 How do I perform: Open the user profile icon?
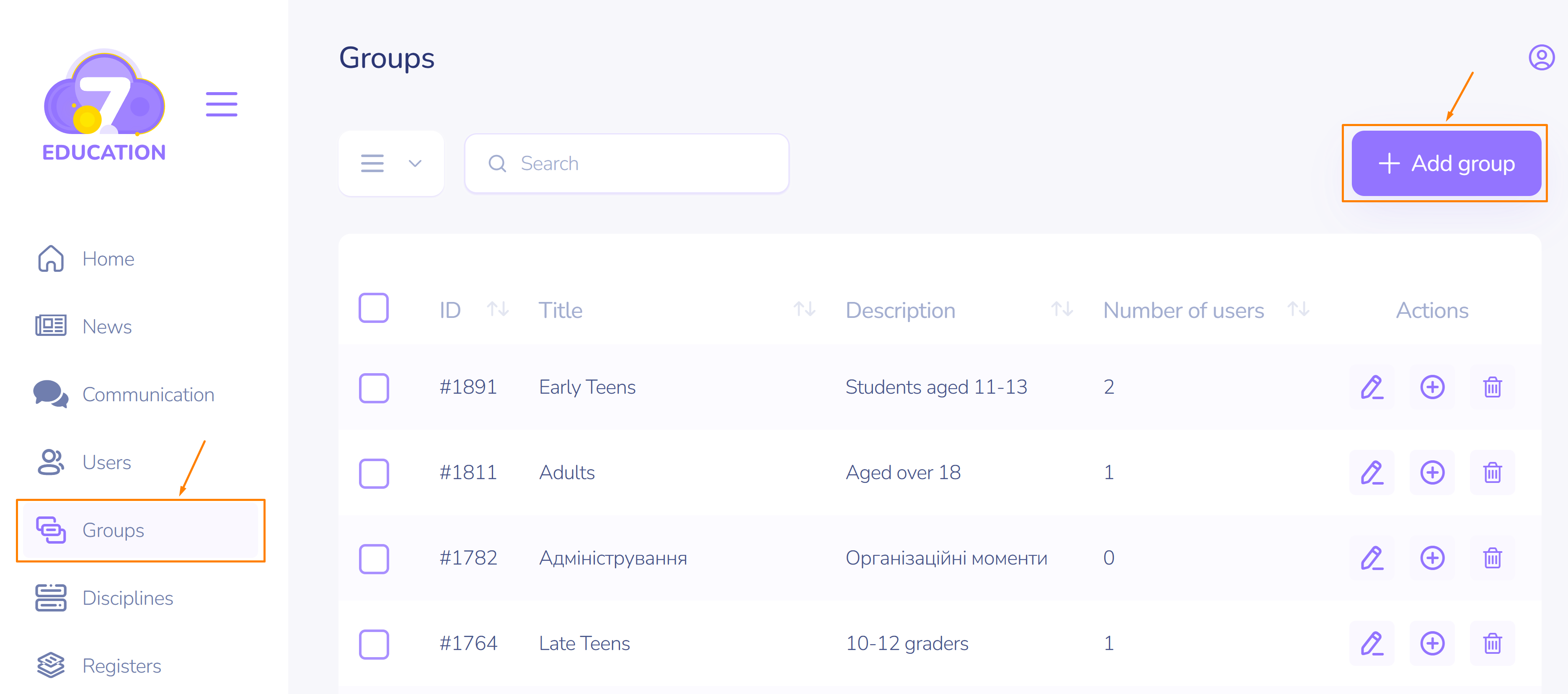click(x=1541, y=58)
